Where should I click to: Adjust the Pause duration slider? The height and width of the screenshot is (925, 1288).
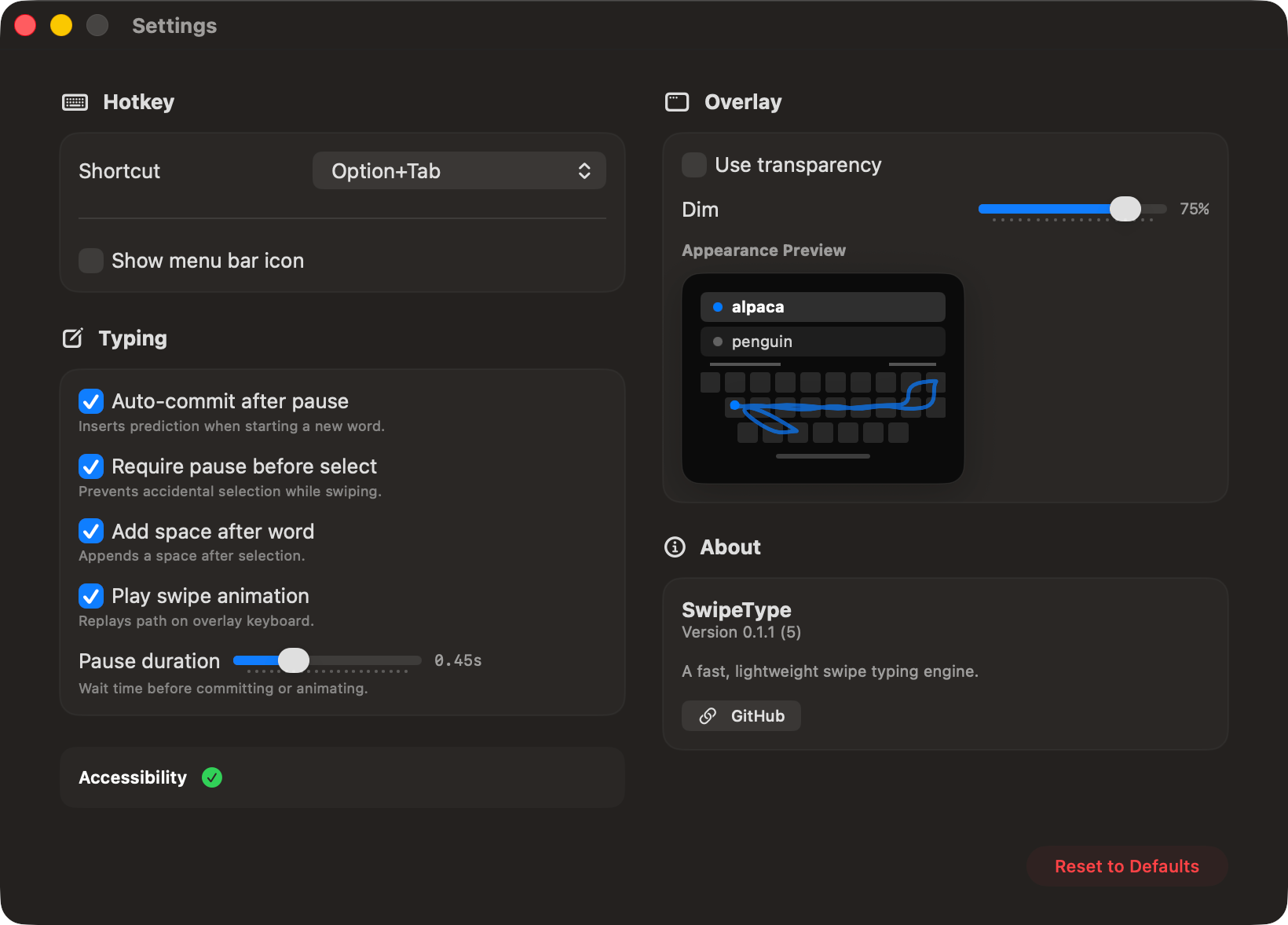(327, 660)
